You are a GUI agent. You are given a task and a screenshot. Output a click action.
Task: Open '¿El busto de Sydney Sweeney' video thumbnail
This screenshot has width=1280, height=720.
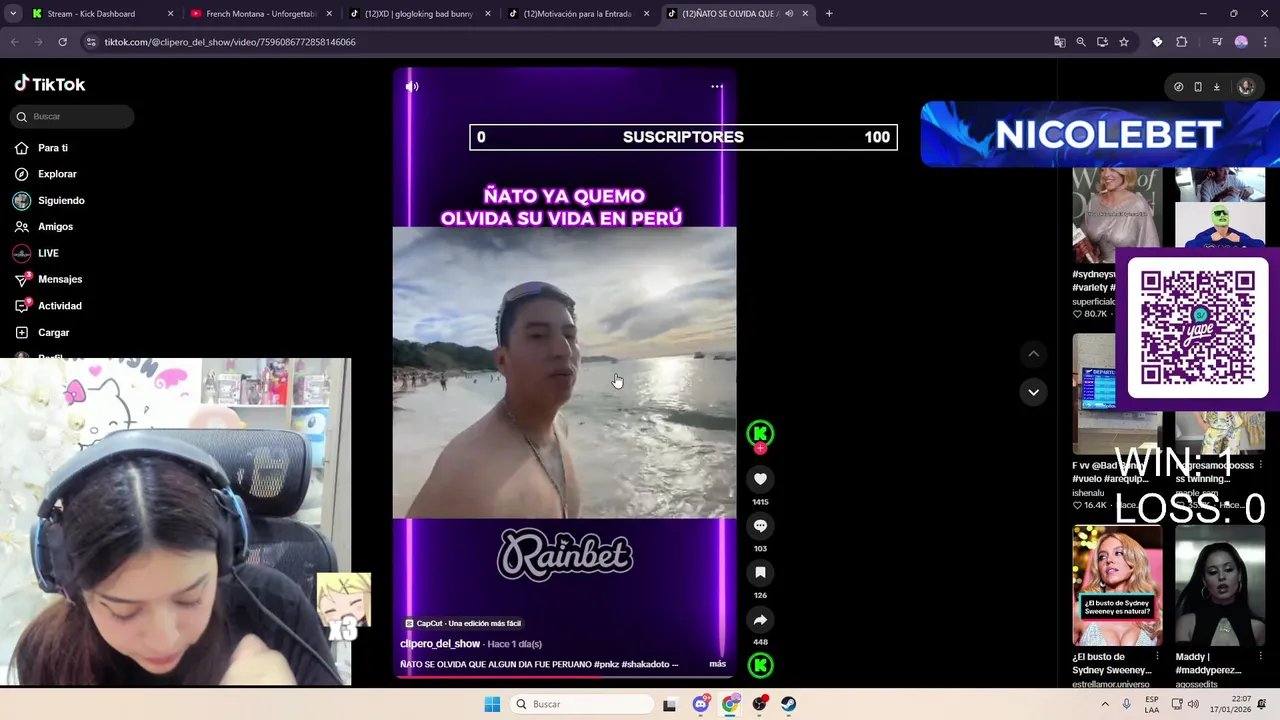[1117, 586]
